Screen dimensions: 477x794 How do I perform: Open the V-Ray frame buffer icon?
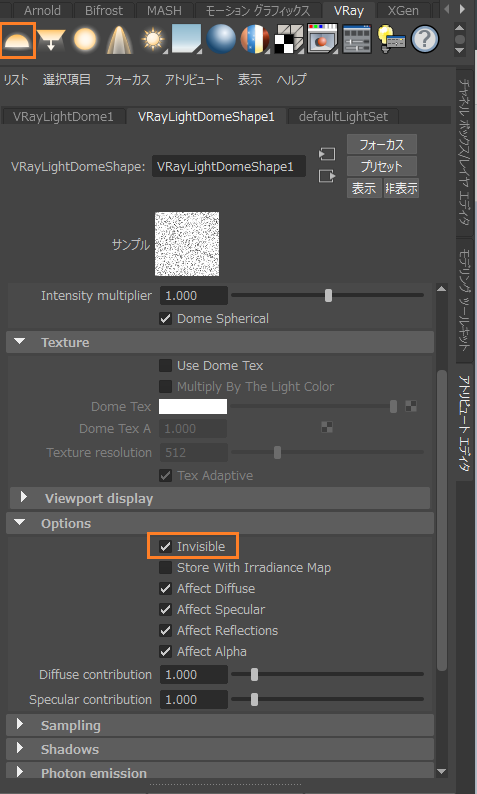322,39
